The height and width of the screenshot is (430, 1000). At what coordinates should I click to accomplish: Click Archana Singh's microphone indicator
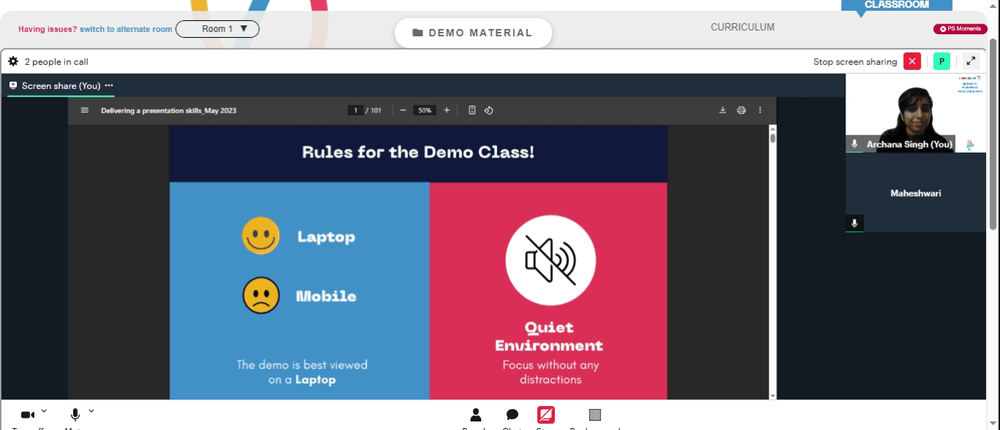[855, 144]
